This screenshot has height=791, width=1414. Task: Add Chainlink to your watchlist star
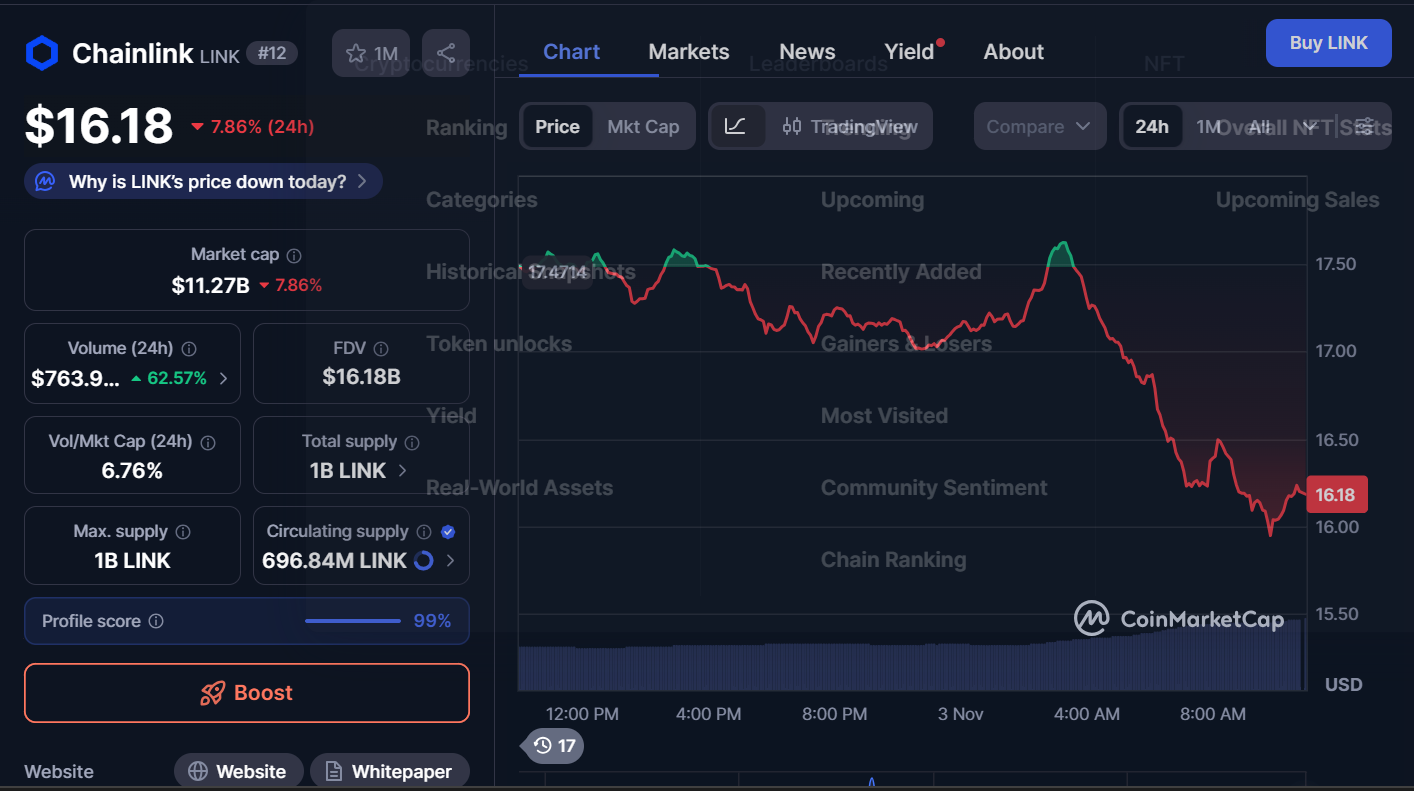pyautogui.click(x=357, y=53)
